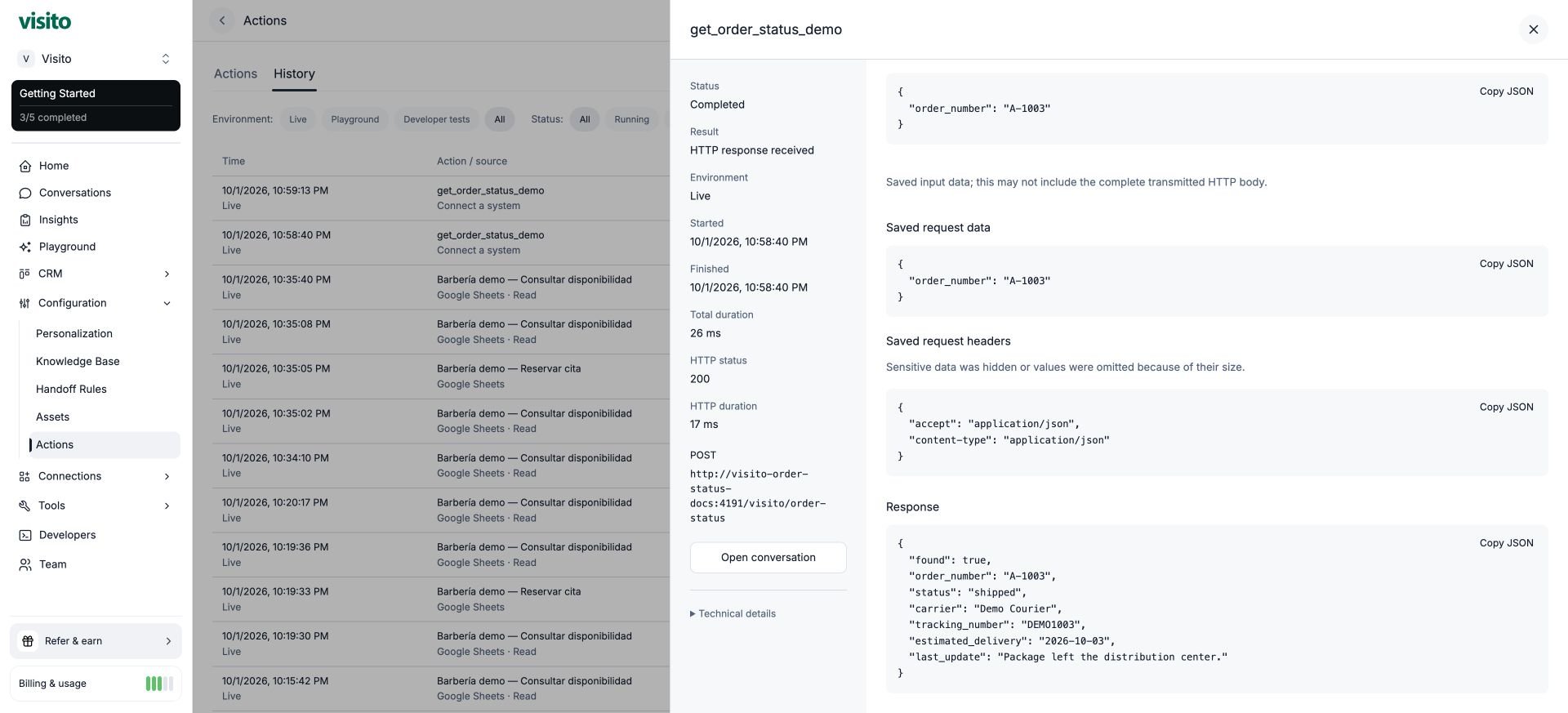This screenshot has width=1568, height=713.
Task: Click the CRM sidebar icon
Action: (24, 274)
